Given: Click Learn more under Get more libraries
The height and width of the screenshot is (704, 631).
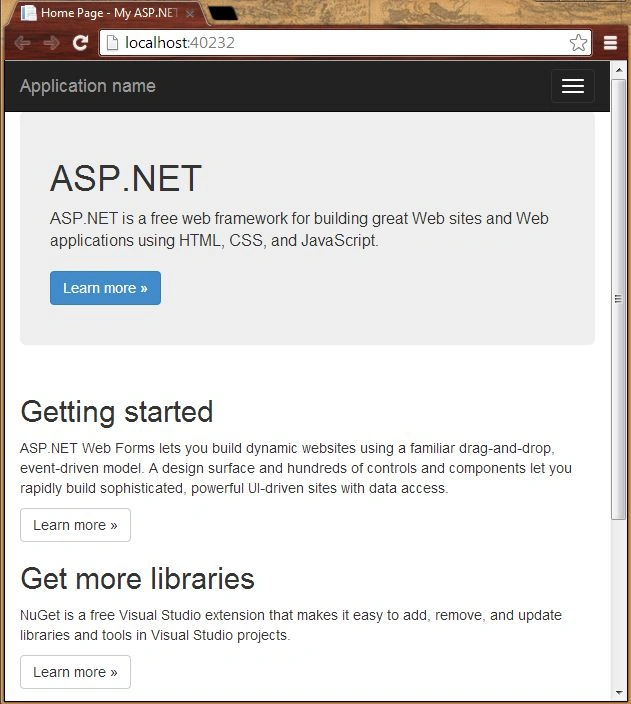Looking at the screenshot, I should [x=75, y=672].
